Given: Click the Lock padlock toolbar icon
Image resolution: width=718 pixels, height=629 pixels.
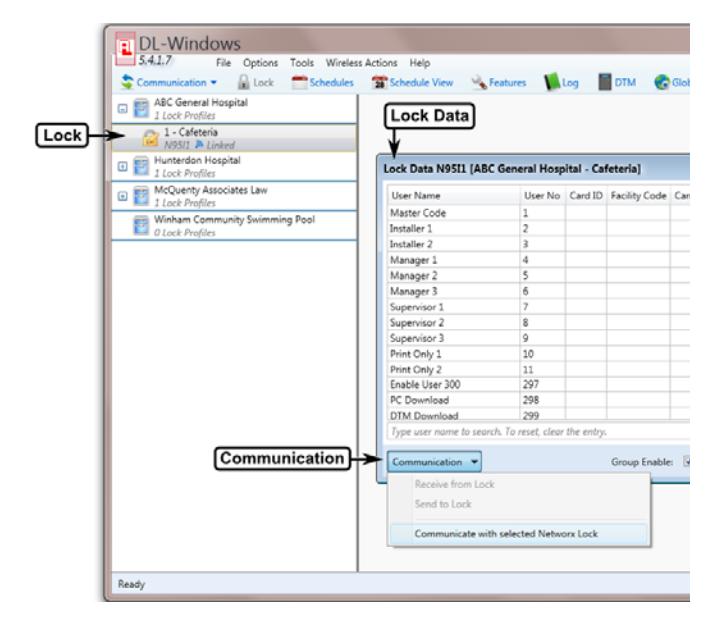Looking at the screenshot, I should [244, 82].
